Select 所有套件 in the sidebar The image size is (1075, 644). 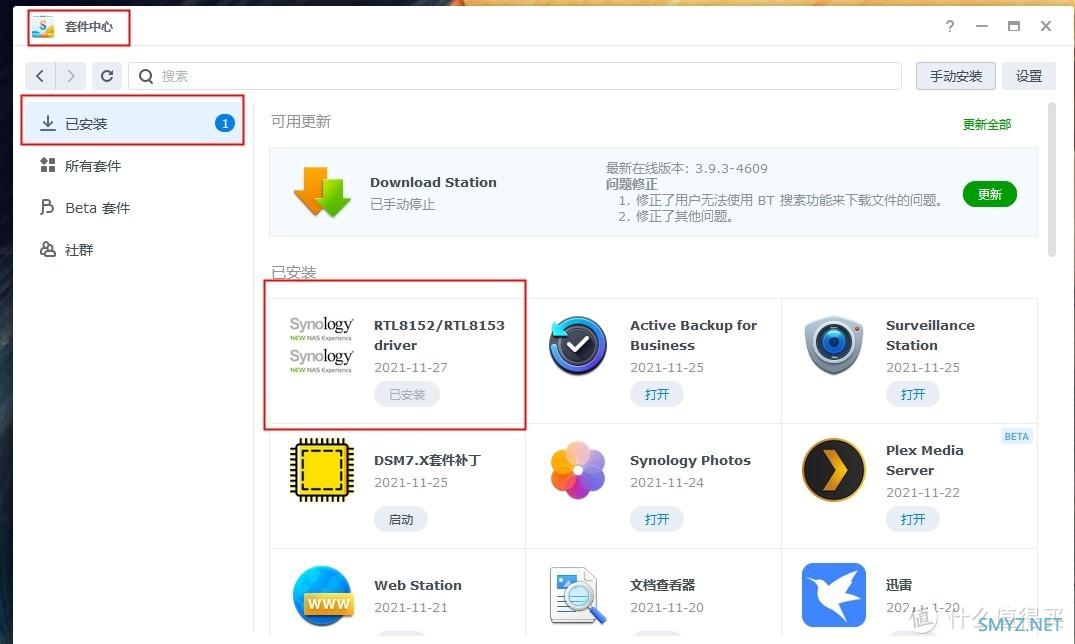tap(132, 165)
